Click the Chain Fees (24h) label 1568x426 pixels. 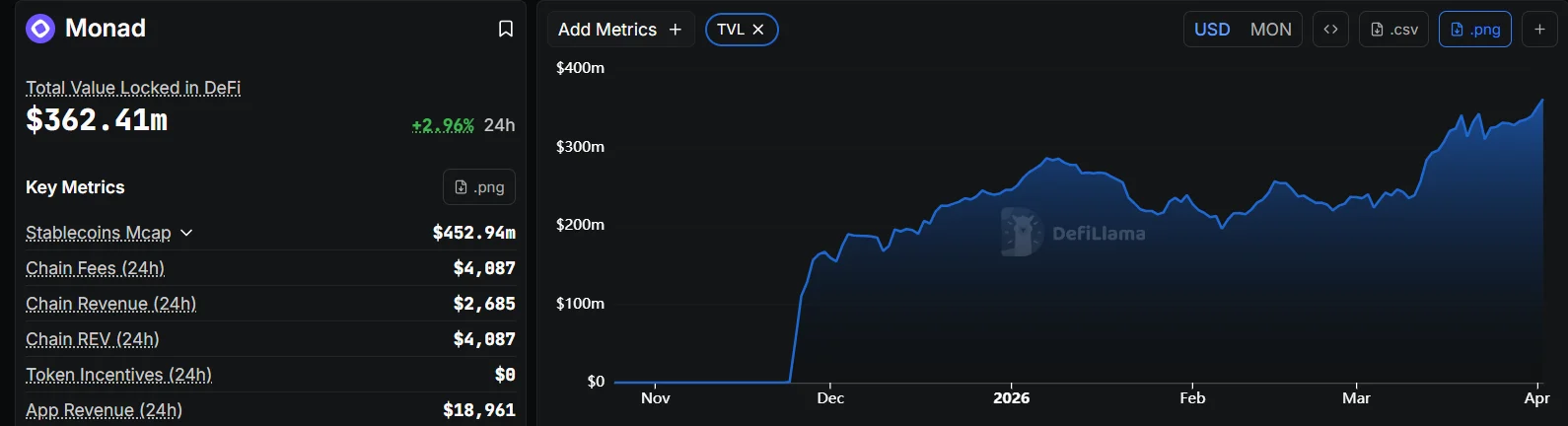pyautogui.click(x=95, y=268)
